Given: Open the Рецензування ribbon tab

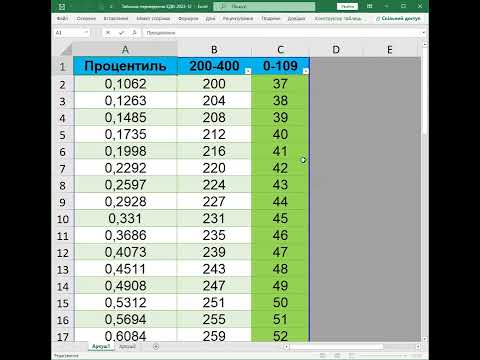Looking at the screenshot, I should coord(238,19).
